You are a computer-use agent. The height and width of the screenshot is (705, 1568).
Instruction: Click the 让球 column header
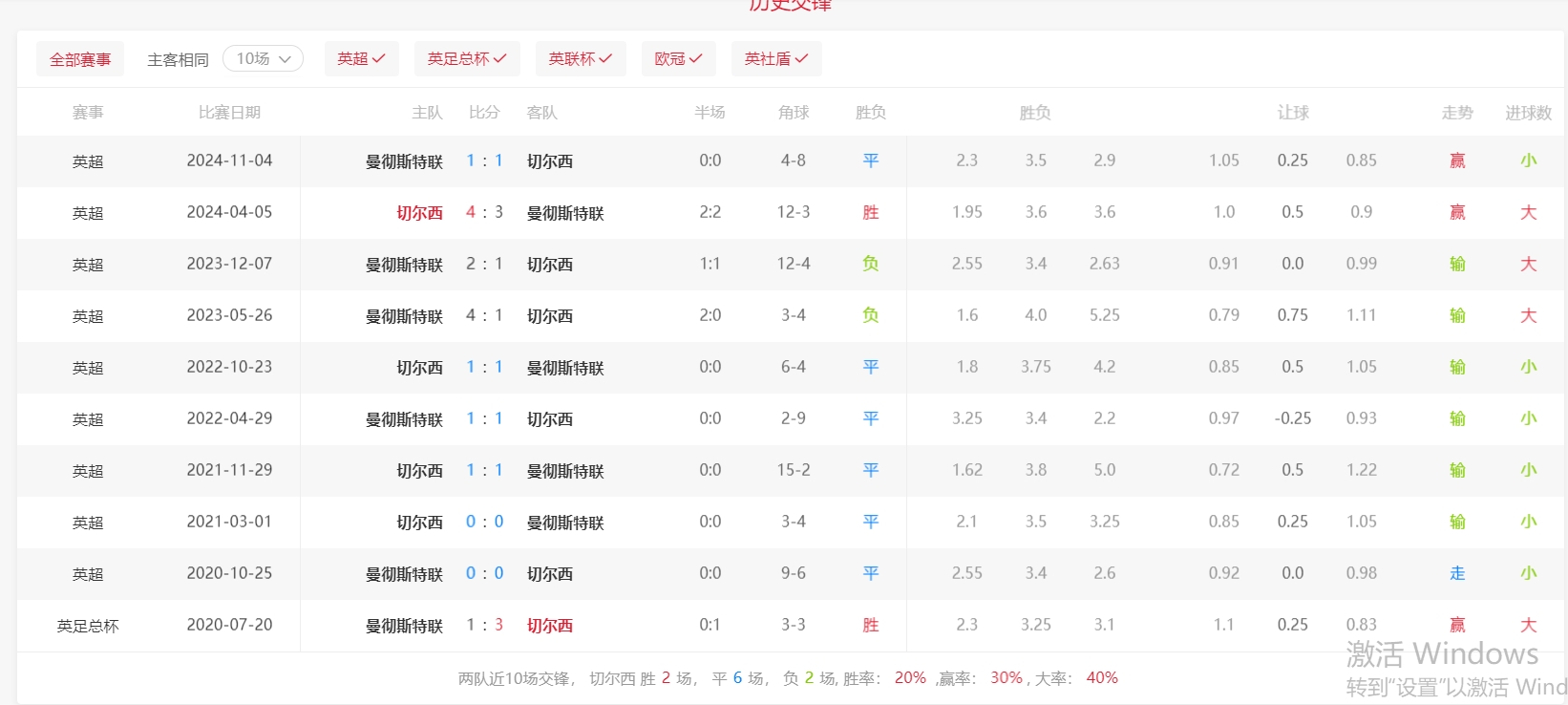point(1293,113)
